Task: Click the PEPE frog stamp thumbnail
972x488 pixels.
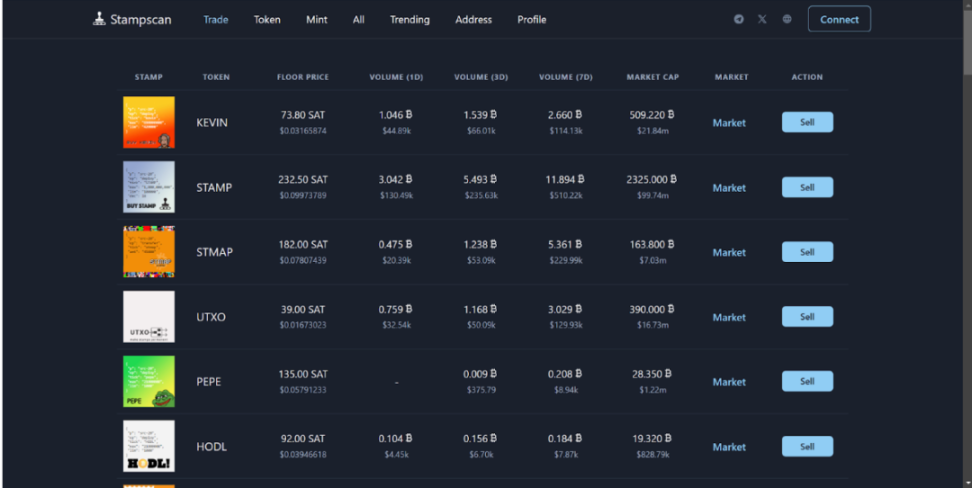Action: [x=149, y=381]
